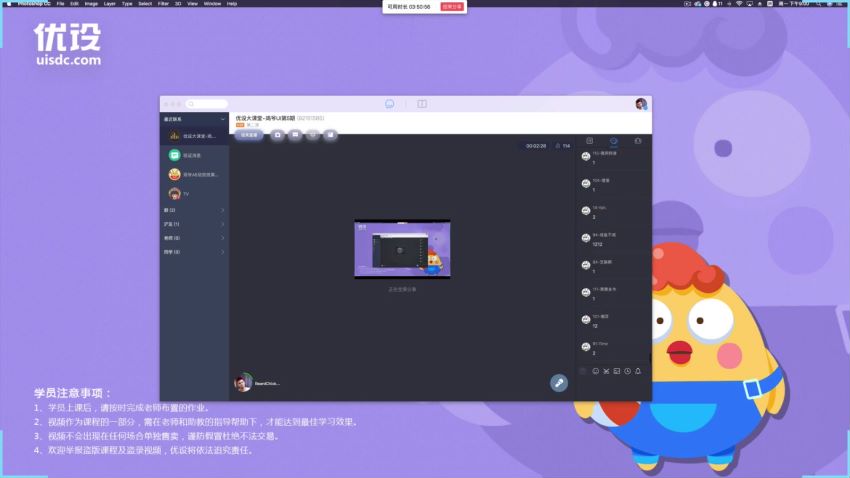850x478 pixels.
Task: Open the Photoshop CC menu in the menu bar
Action: click(34, 3)
